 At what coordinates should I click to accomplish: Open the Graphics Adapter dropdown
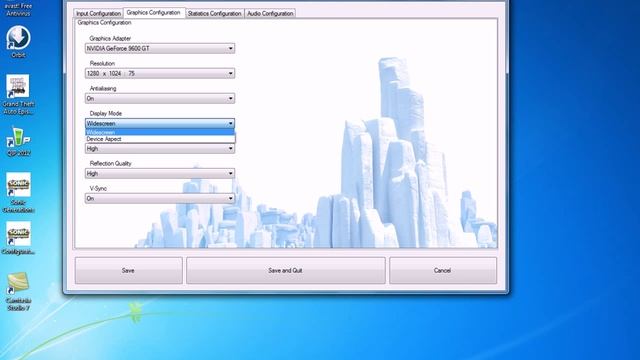(160, 49)
